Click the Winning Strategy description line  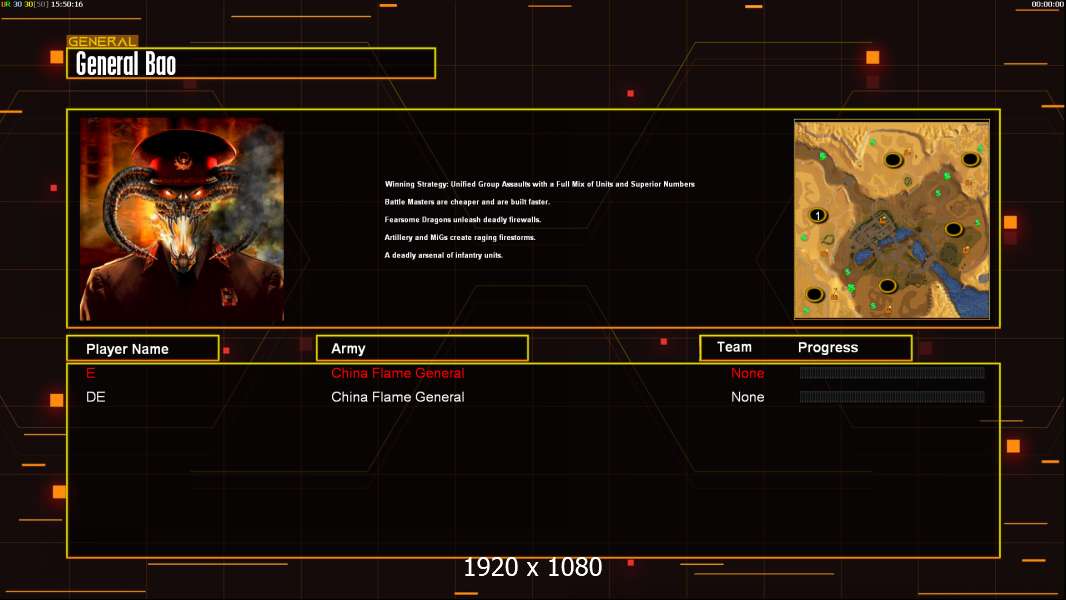(540, 184)
